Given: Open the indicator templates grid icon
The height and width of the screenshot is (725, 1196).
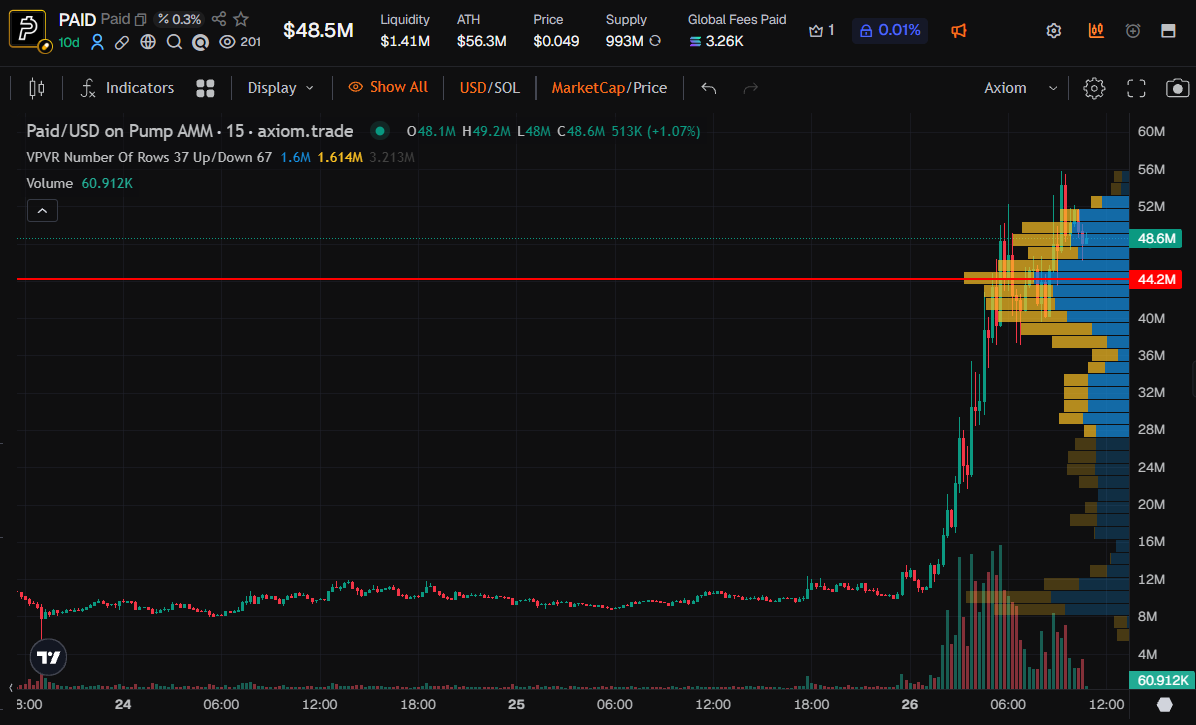Looking at the screenshot, I should [205, 88].
